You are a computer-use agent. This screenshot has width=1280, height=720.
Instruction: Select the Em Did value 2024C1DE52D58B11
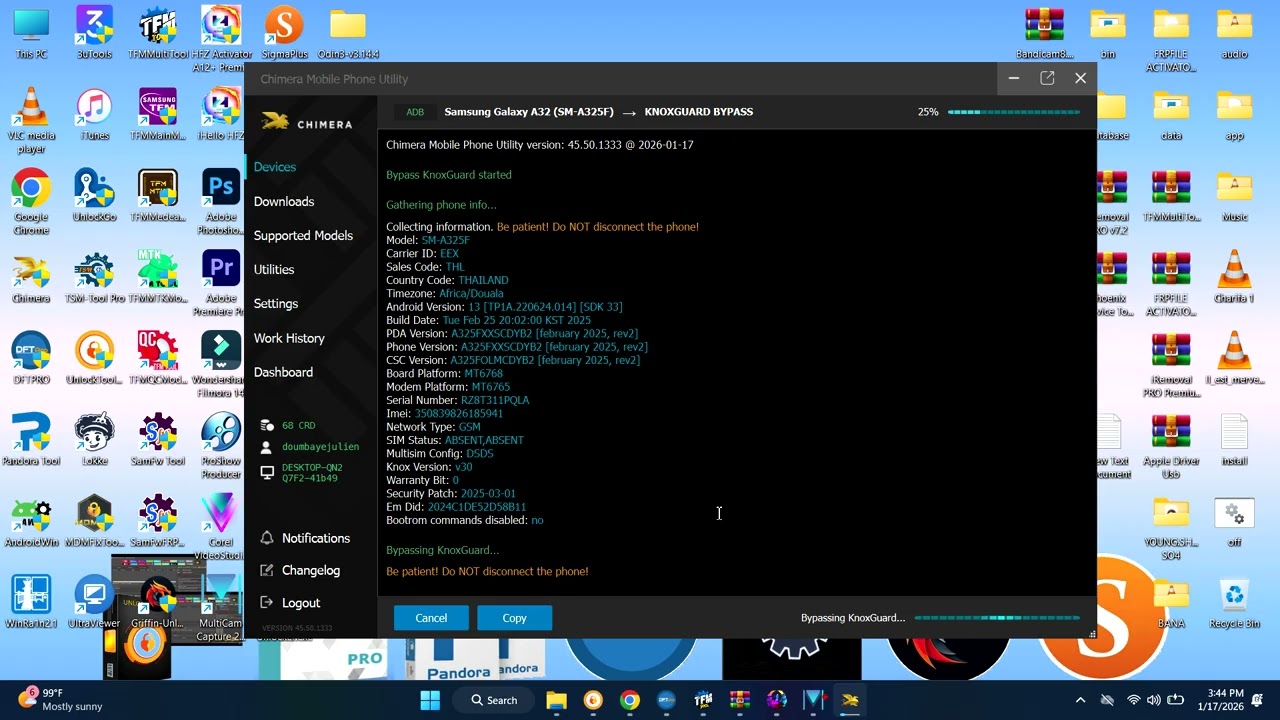(x=477, y=507)
